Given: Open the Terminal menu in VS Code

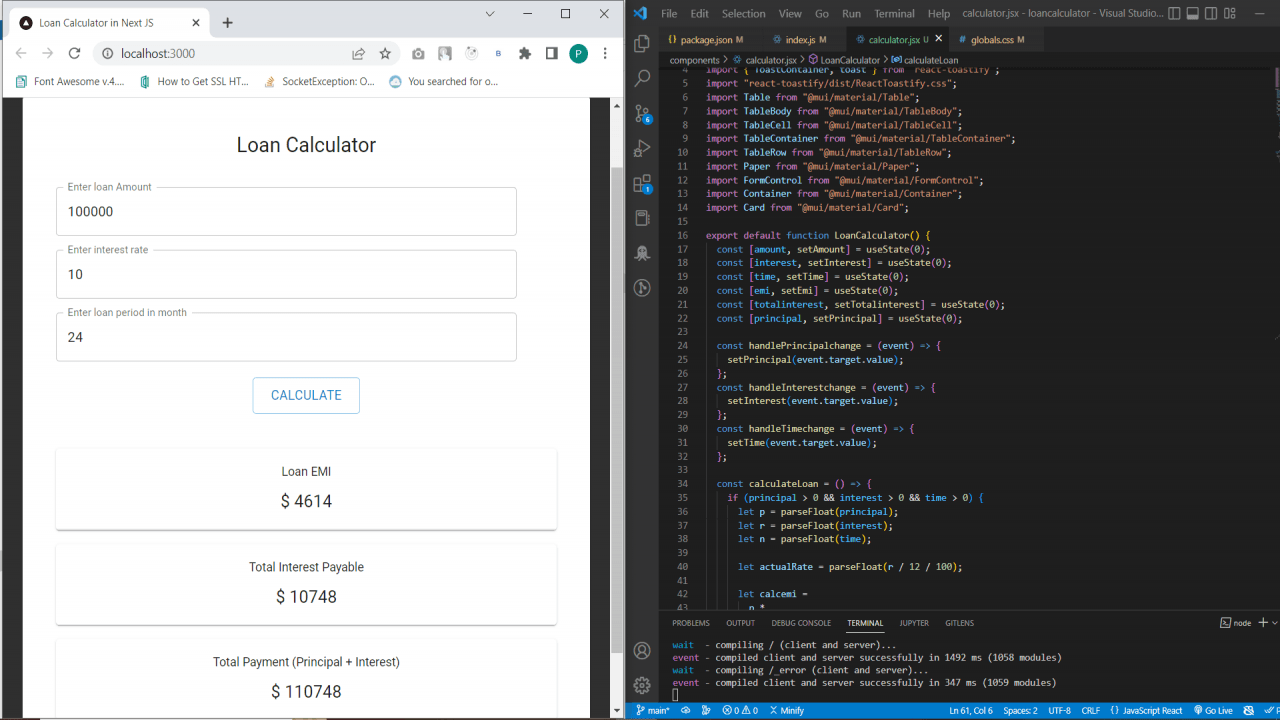Looking at the screenshot, I should (894, 13).
